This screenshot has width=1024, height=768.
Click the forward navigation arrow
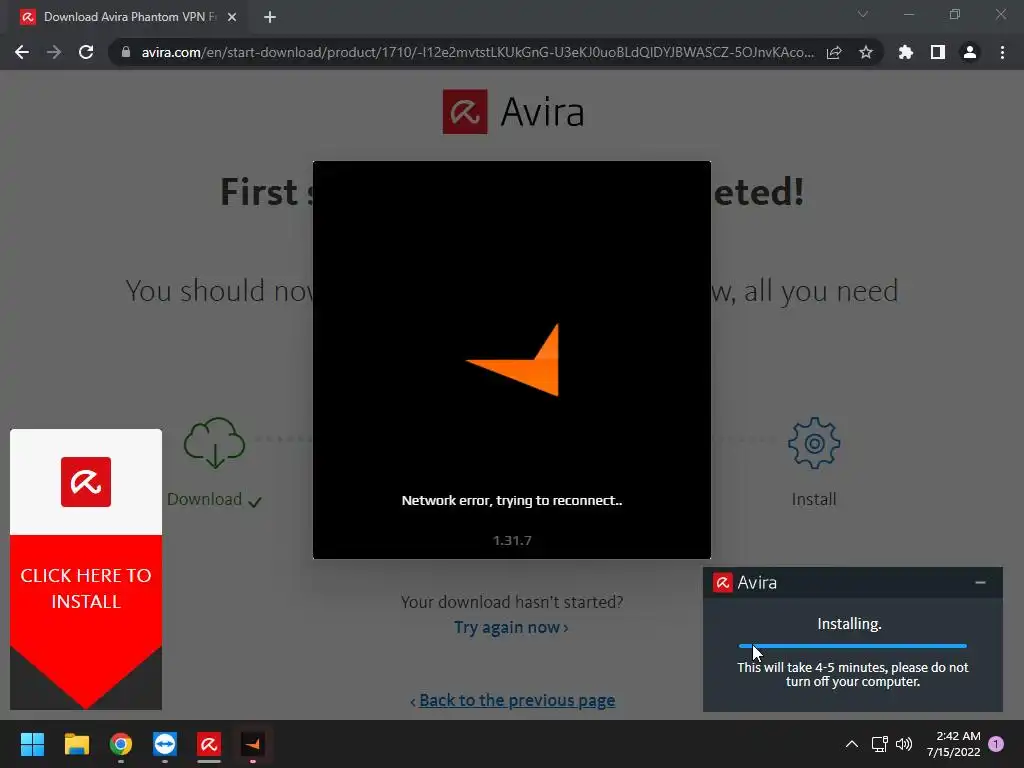click(x=54, y=52)
